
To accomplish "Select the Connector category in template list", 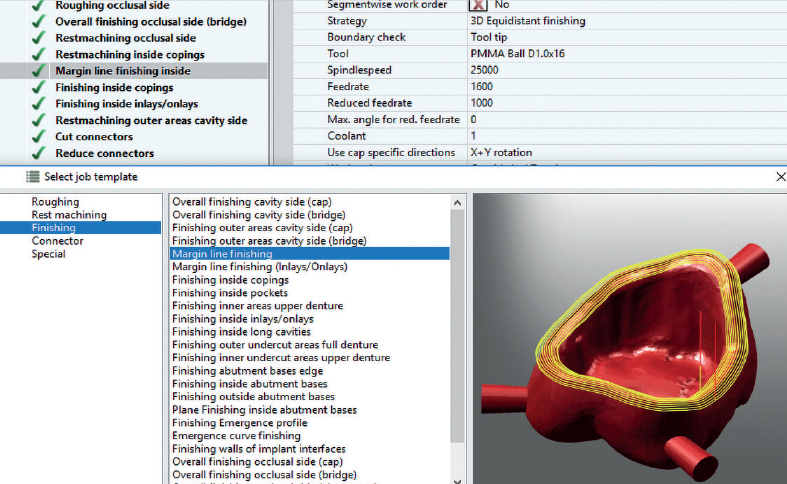I will (x=57, y=241).
